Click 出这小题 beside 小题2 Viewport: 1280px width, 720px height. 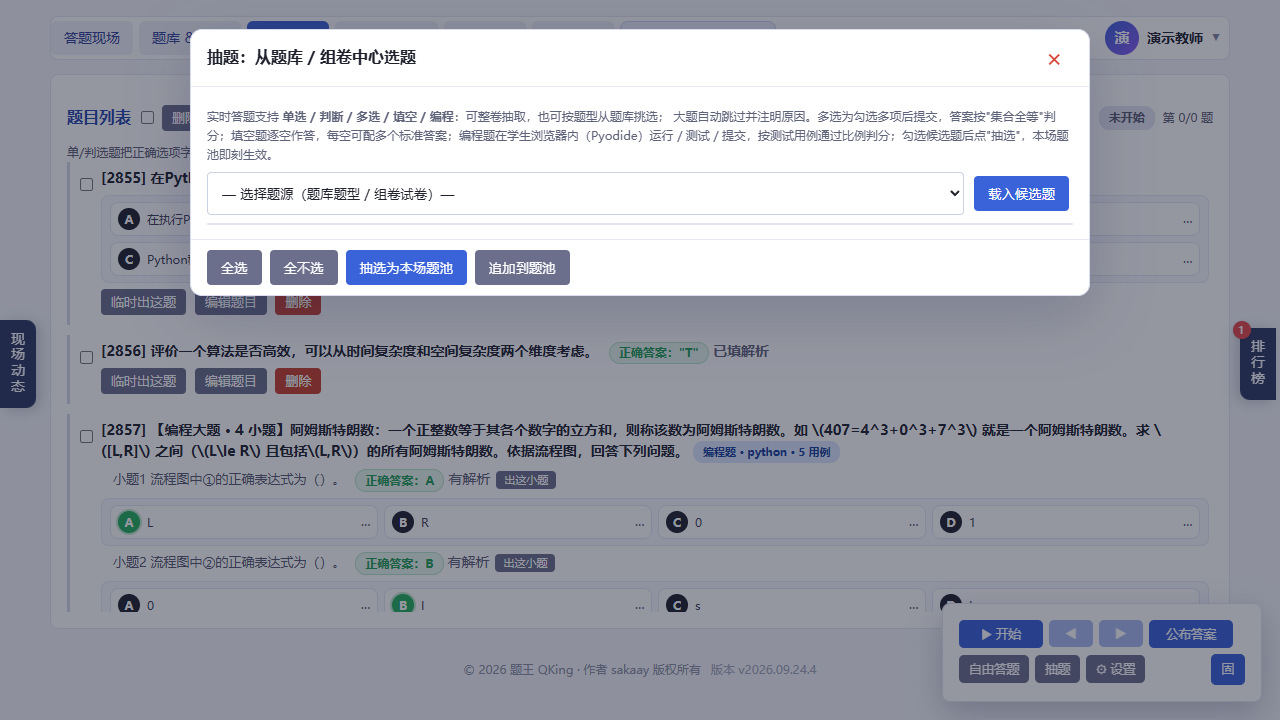click(525, 563)
